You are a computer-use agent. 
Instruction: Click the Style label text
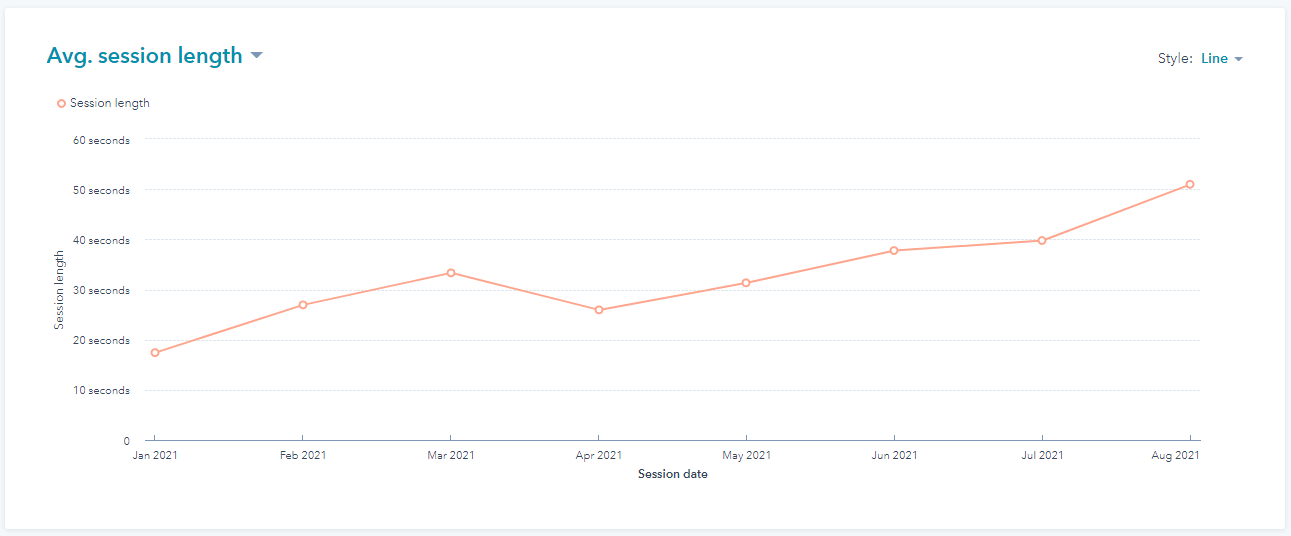[1174, 59]
